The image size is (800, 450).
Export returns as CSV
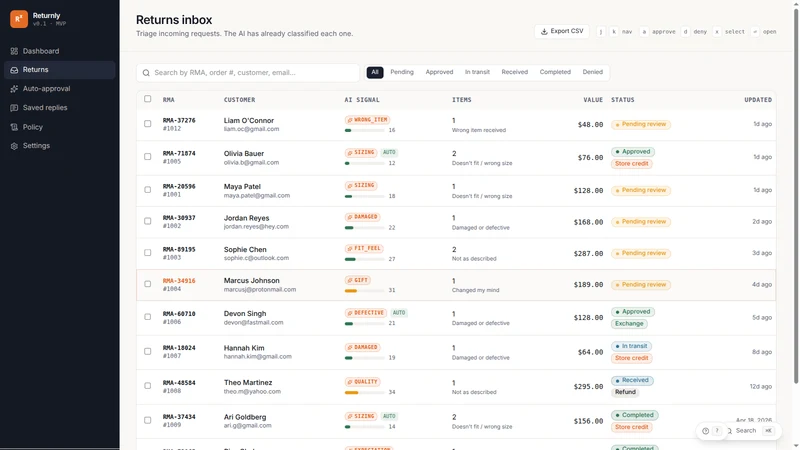pyautogui.click(x=562, y=31)
